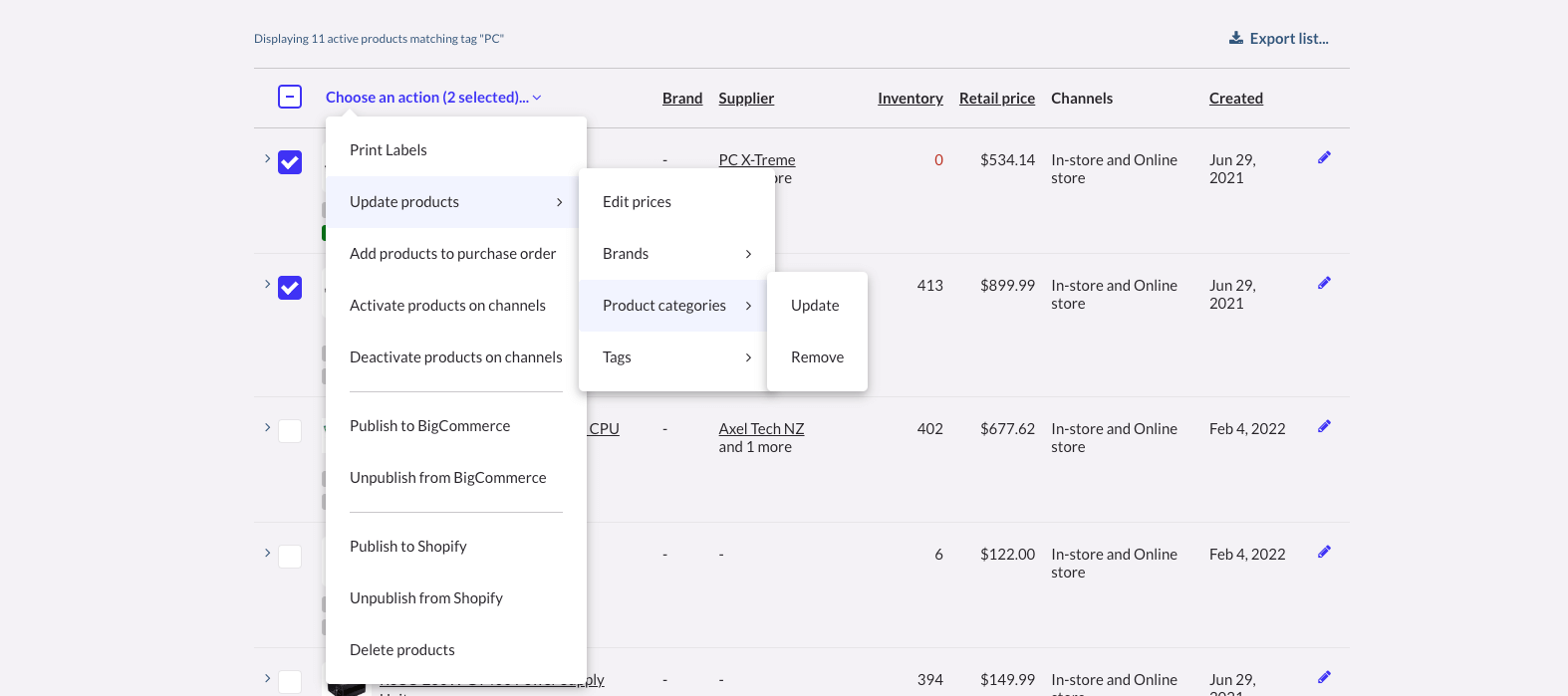Deselect the second checked product row

pos(290,288)
